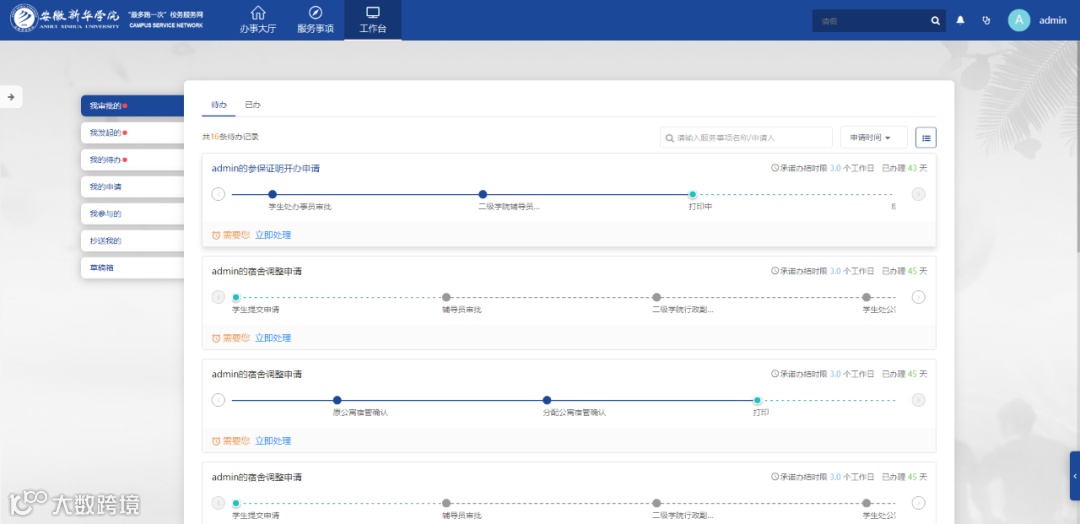
Task: Click the alarm 需要您 icon on 参保证明 card
Action: (x=216, y=235)
